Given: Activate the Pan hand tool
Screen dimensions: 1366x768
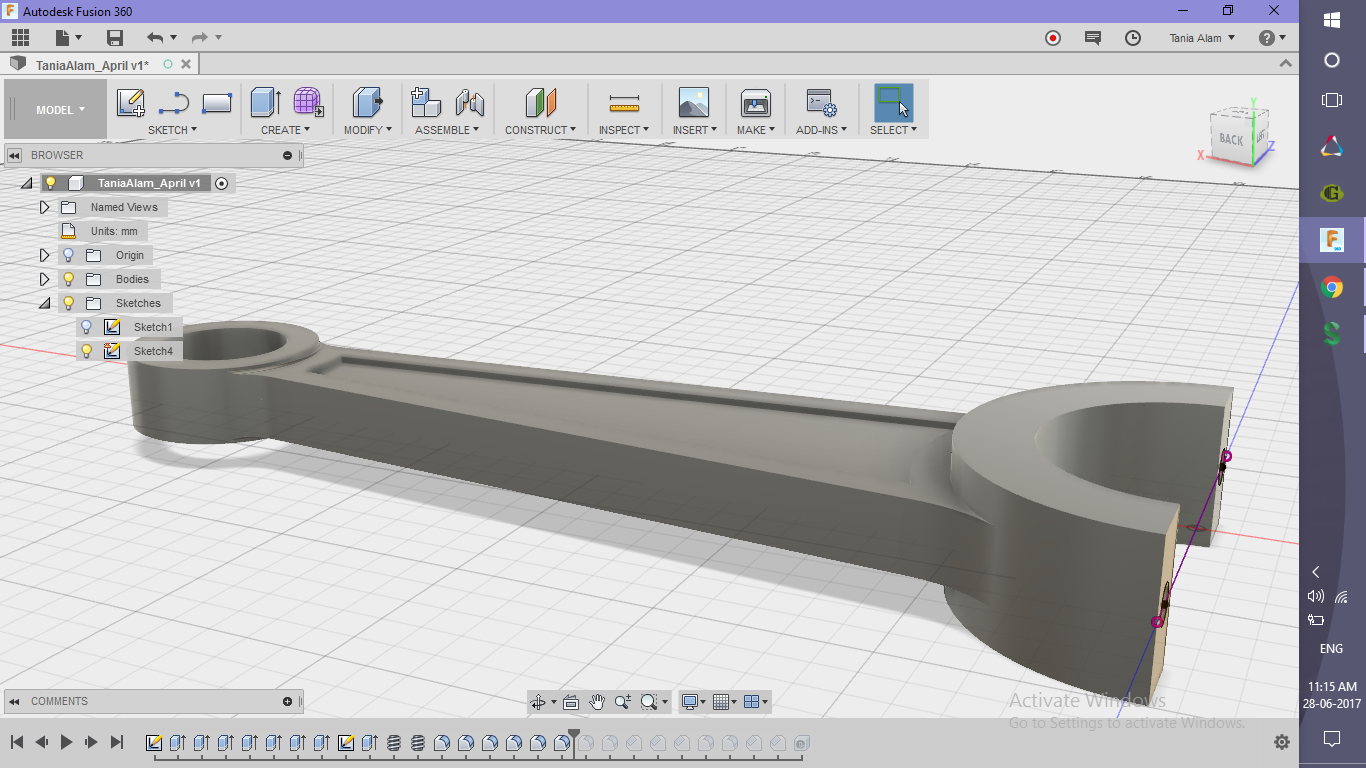Looking at the screenshot, I should pyautogui.click(x=597, y=702).
